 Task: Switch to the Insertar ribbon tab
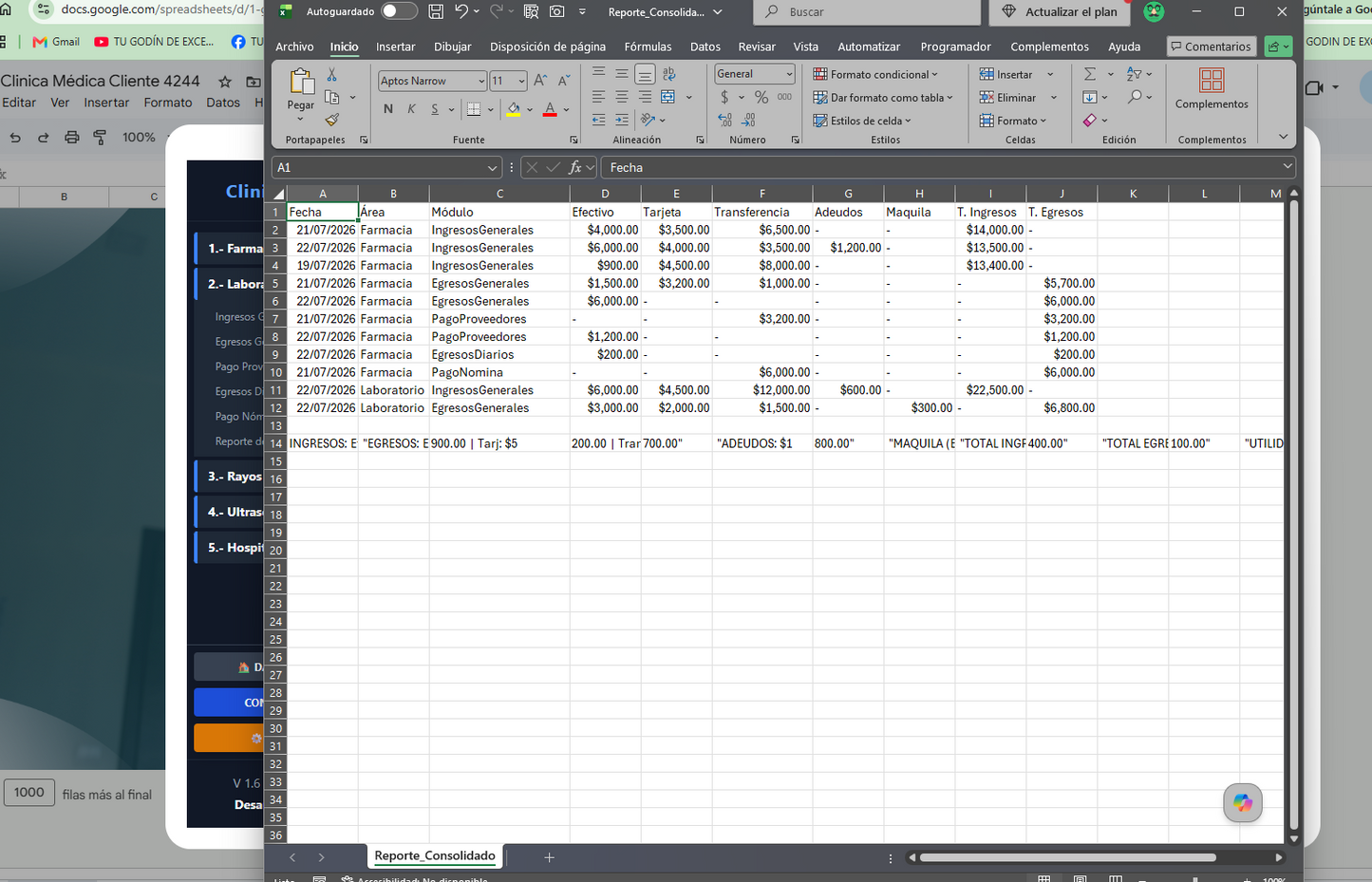395,47
